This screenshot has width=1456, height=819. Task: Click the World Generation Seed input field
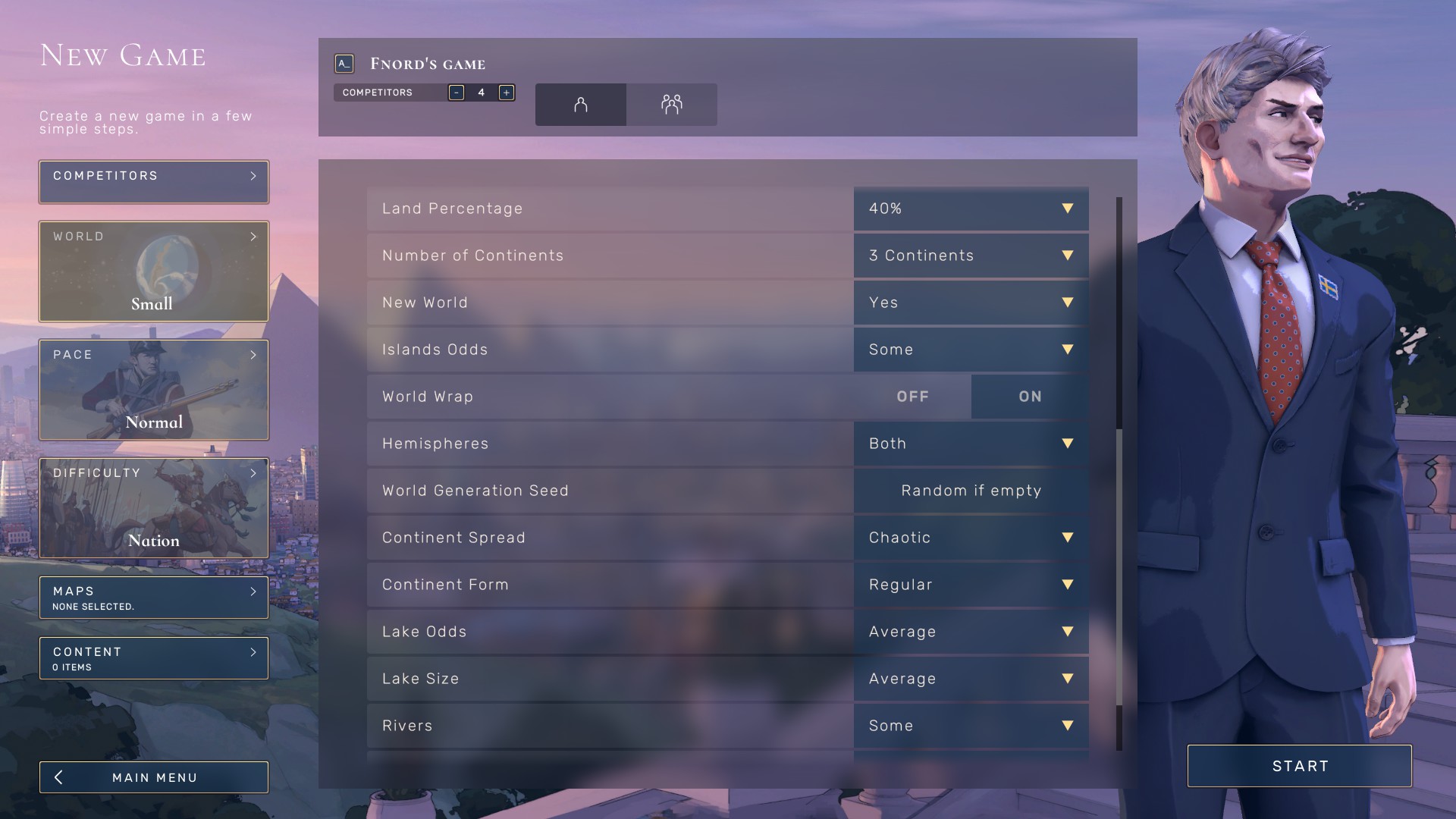(971, 490)
